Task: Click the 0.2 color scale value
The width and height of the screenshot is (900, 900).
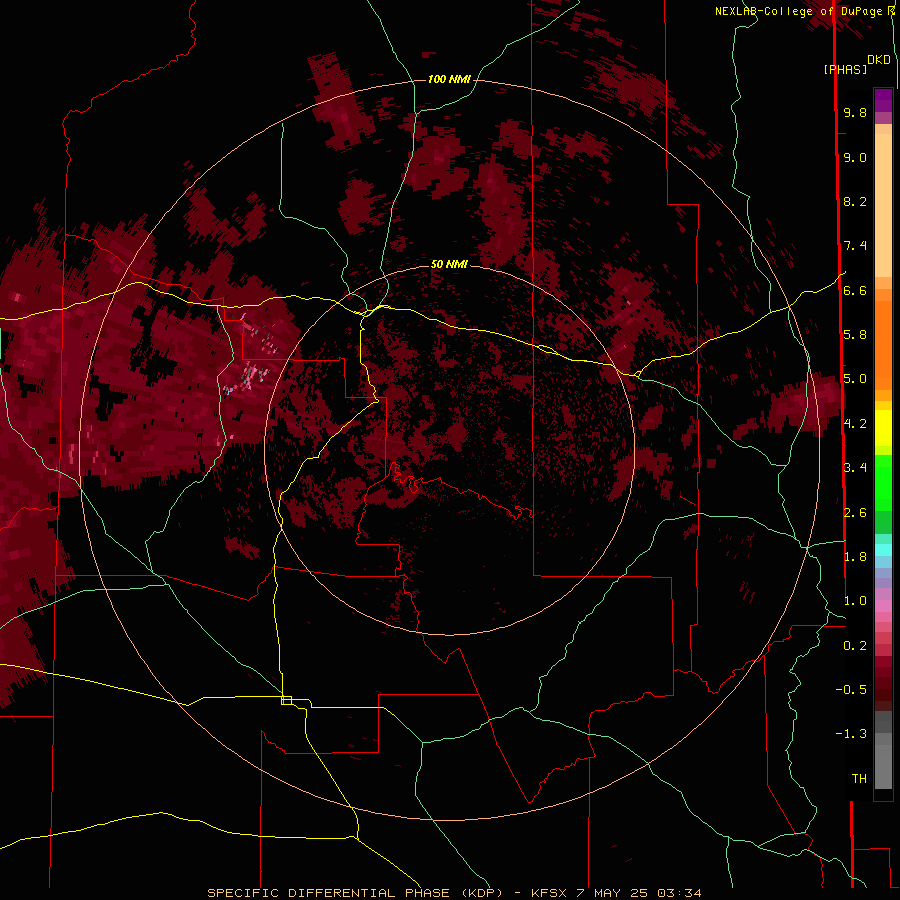Action: 855,646
